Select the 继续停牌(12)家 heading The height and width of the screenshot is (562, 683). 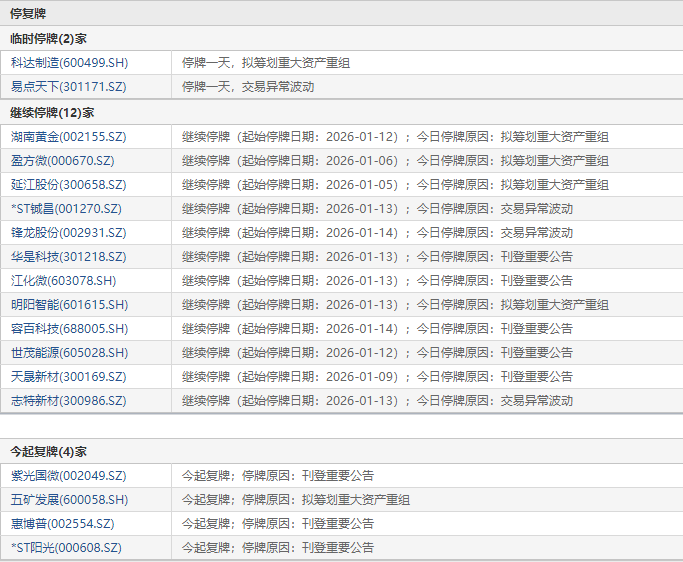point(52,113)
